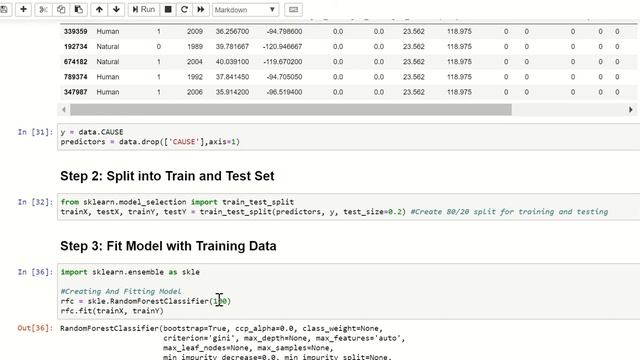640x360 pixels.
Task: Move selected cell down arrow
Action: tap(116, 9)
